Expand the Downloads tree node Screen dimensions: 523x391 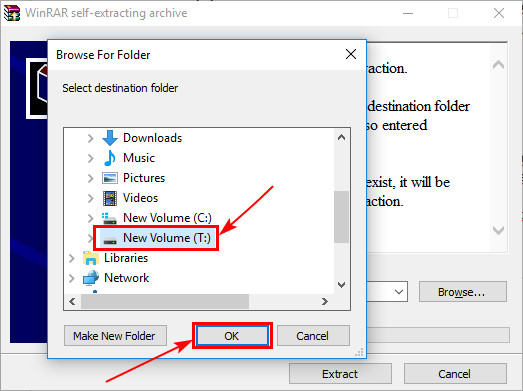(90, 138)
